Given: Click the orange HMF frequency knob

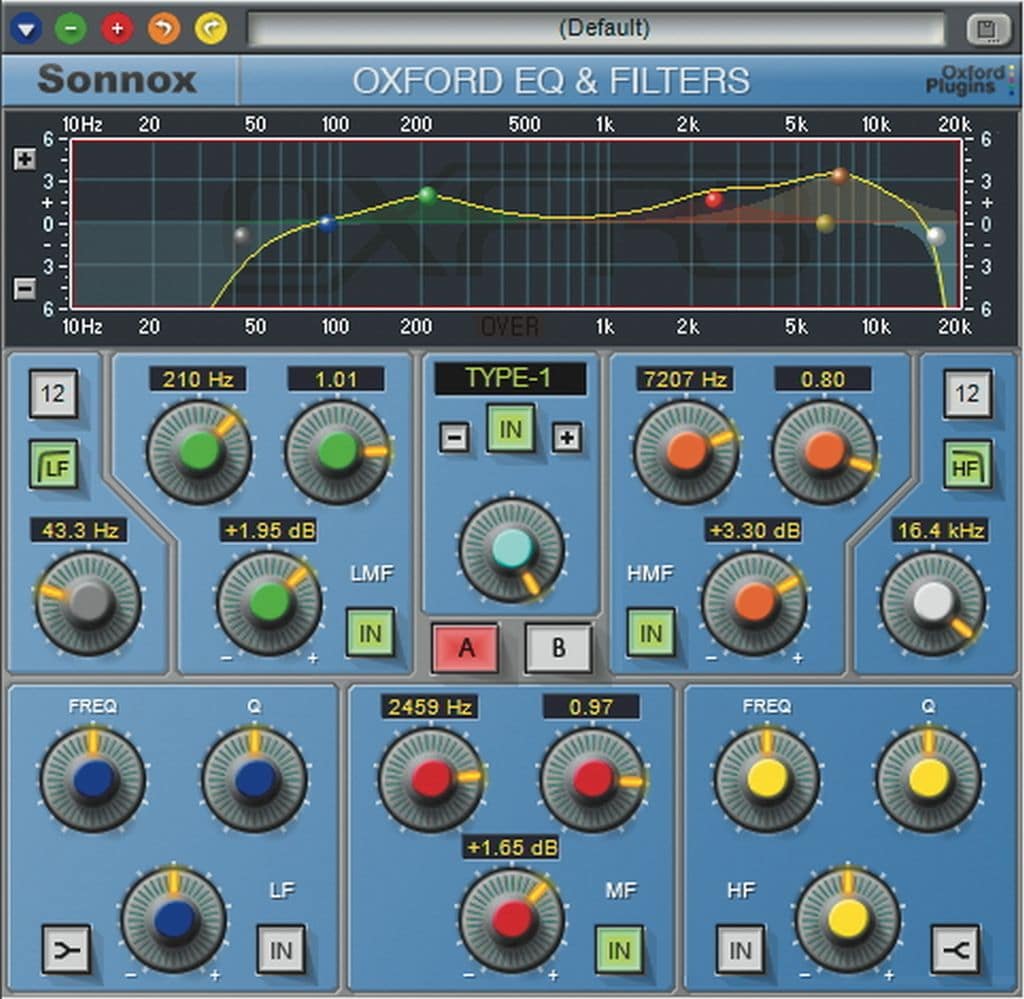Looking at the screenshot, I should (x=686, y=451).
